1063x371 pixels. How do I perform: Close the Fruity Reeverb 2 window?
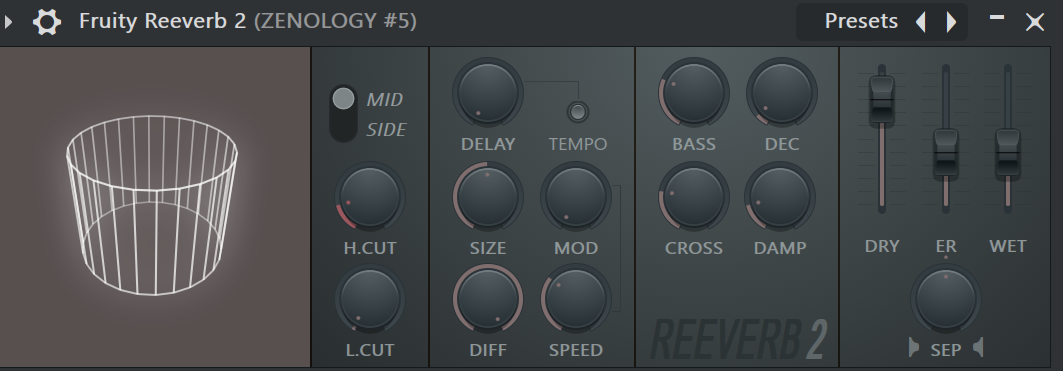click(x=1035, y=22)
